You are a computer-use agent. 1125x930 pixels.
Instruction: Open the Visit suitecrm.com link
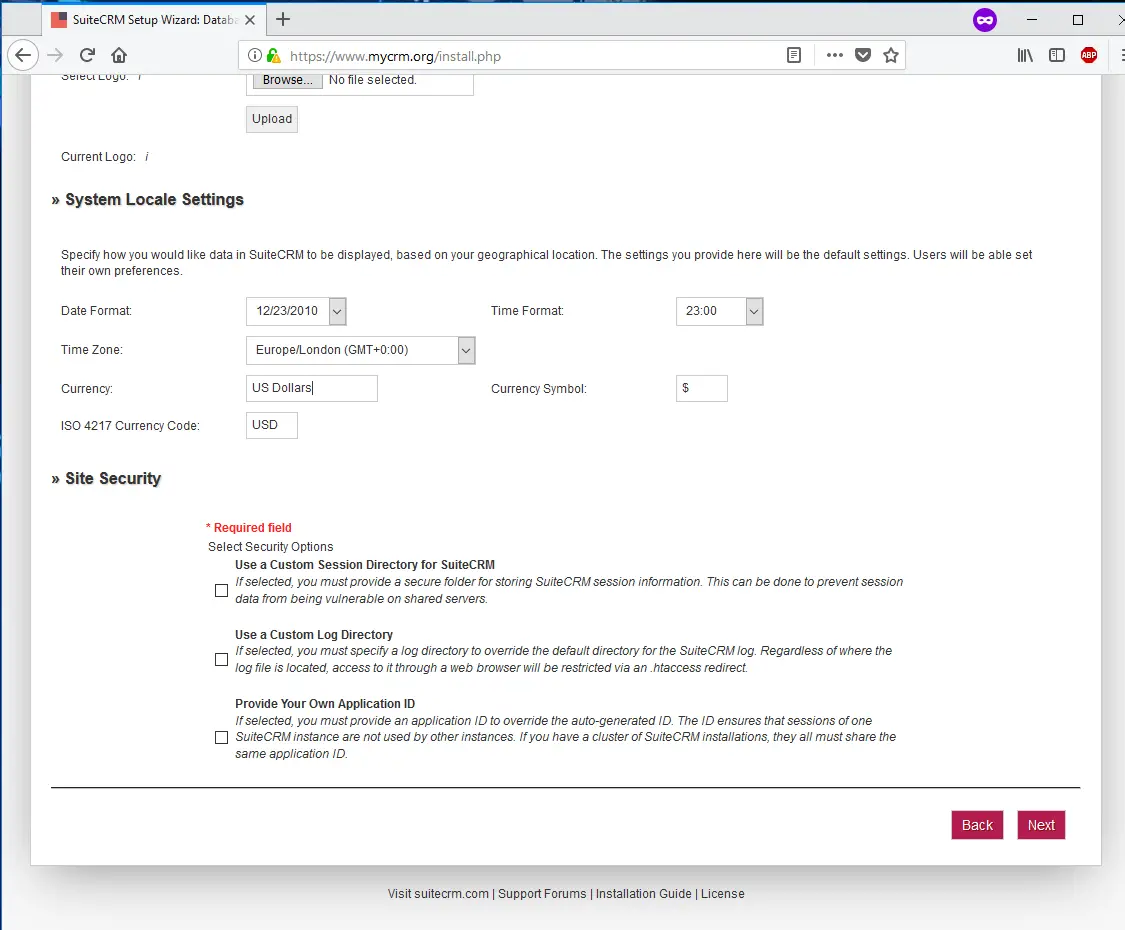438,894
